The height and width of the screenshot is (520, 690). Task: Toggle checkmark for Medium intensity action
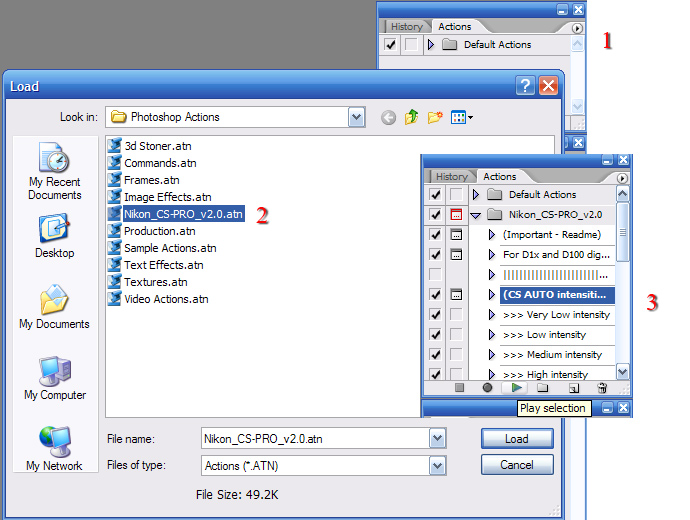point(435,354)
